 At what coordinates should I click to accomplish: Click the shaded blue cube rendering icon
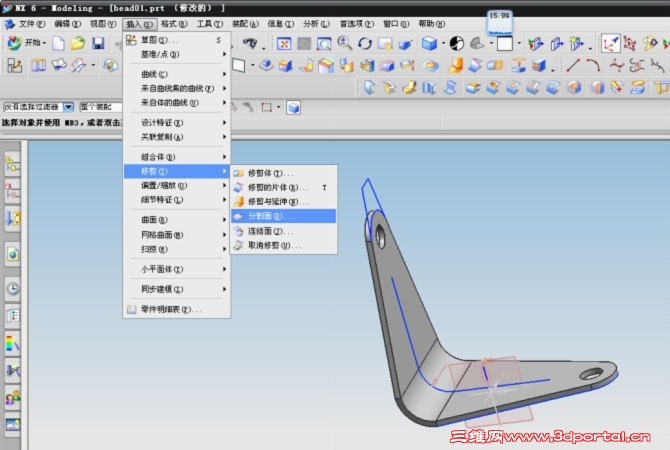pyautogui.click(x=429, y=43)
